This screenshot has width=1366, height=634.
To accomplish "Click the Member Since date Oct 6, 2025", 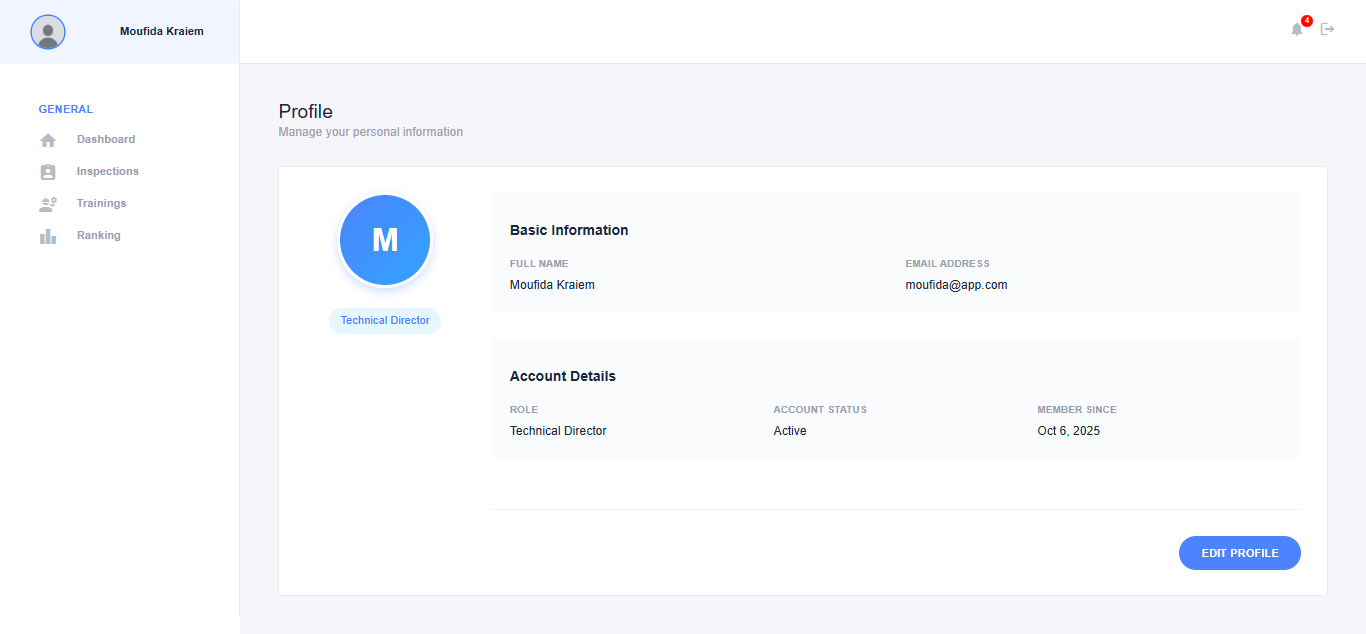I will point(1068,431).
